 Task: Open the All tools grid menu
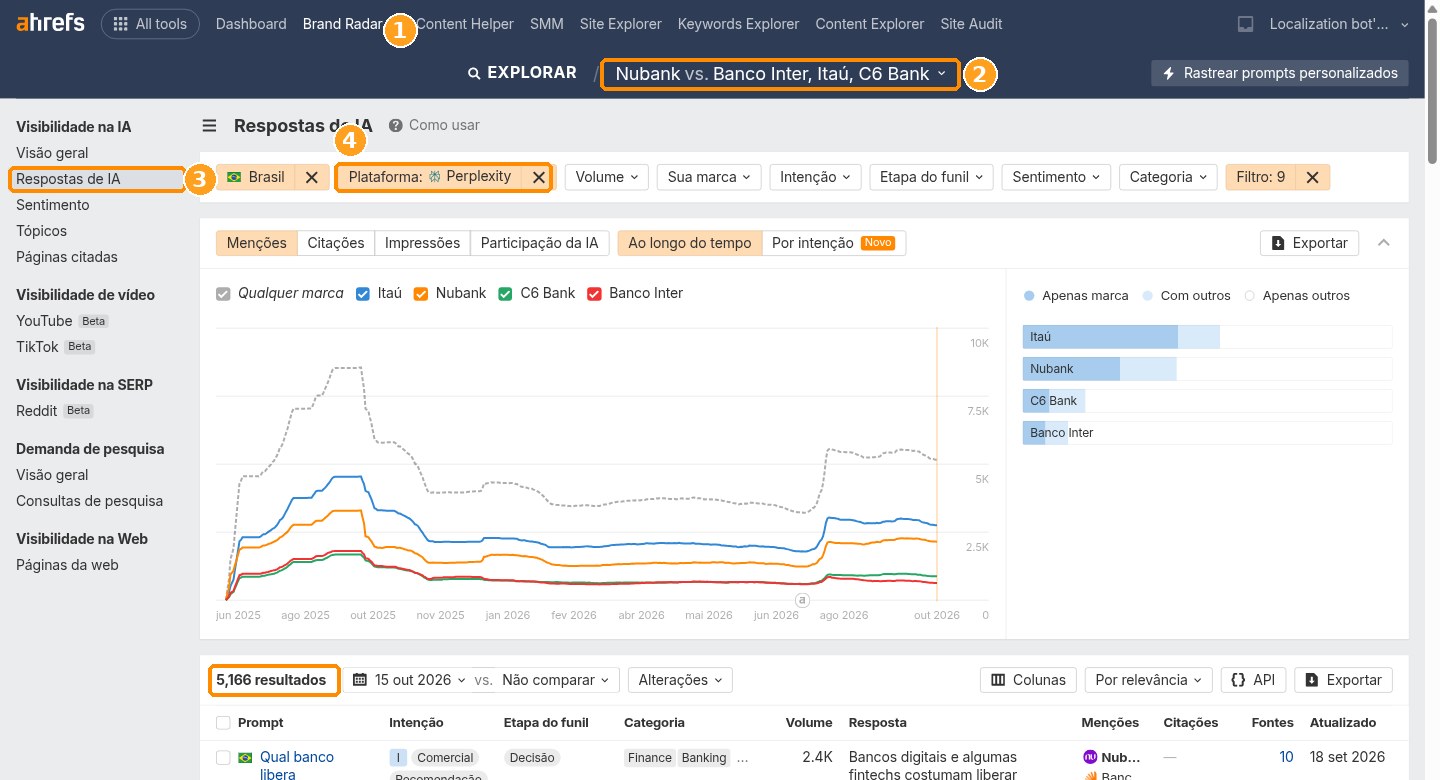(150, 24)
